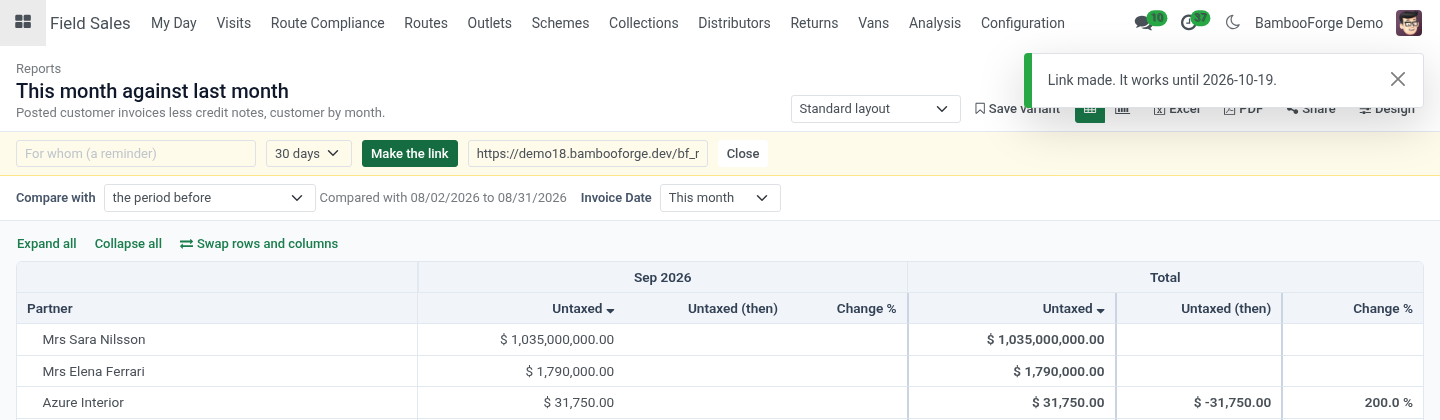Viewport: 1440px width, 420px height.
Task: Click the Partner column header
Action: 217,309
